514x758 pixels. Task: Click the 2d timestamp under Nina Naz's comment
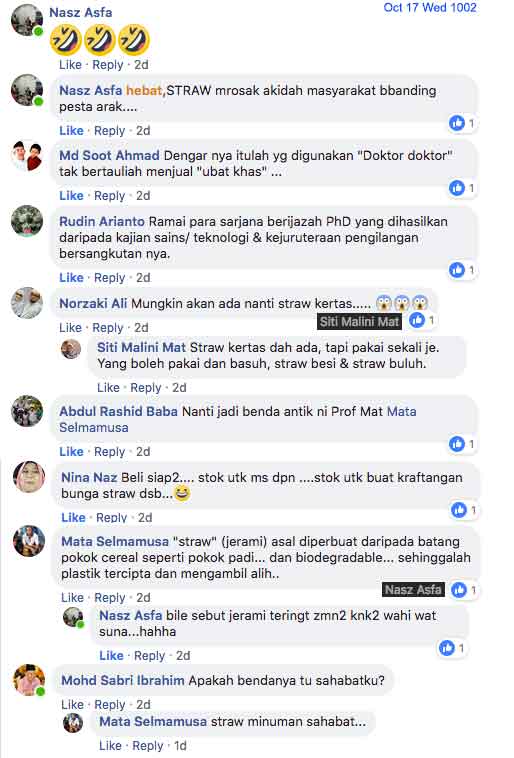145,517
